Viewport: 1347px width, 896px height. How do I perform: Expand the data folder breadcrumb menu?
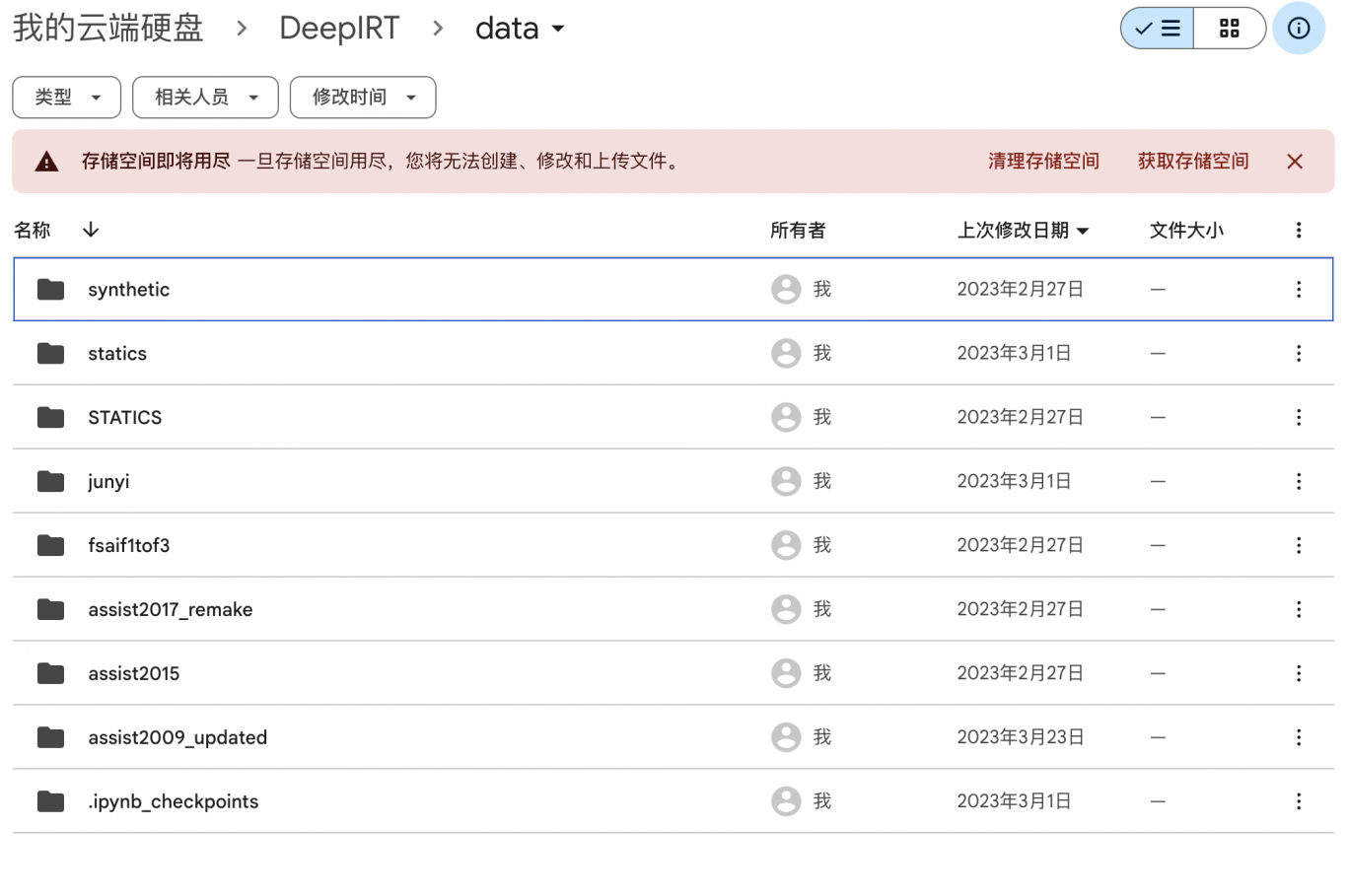coord(520,29)
